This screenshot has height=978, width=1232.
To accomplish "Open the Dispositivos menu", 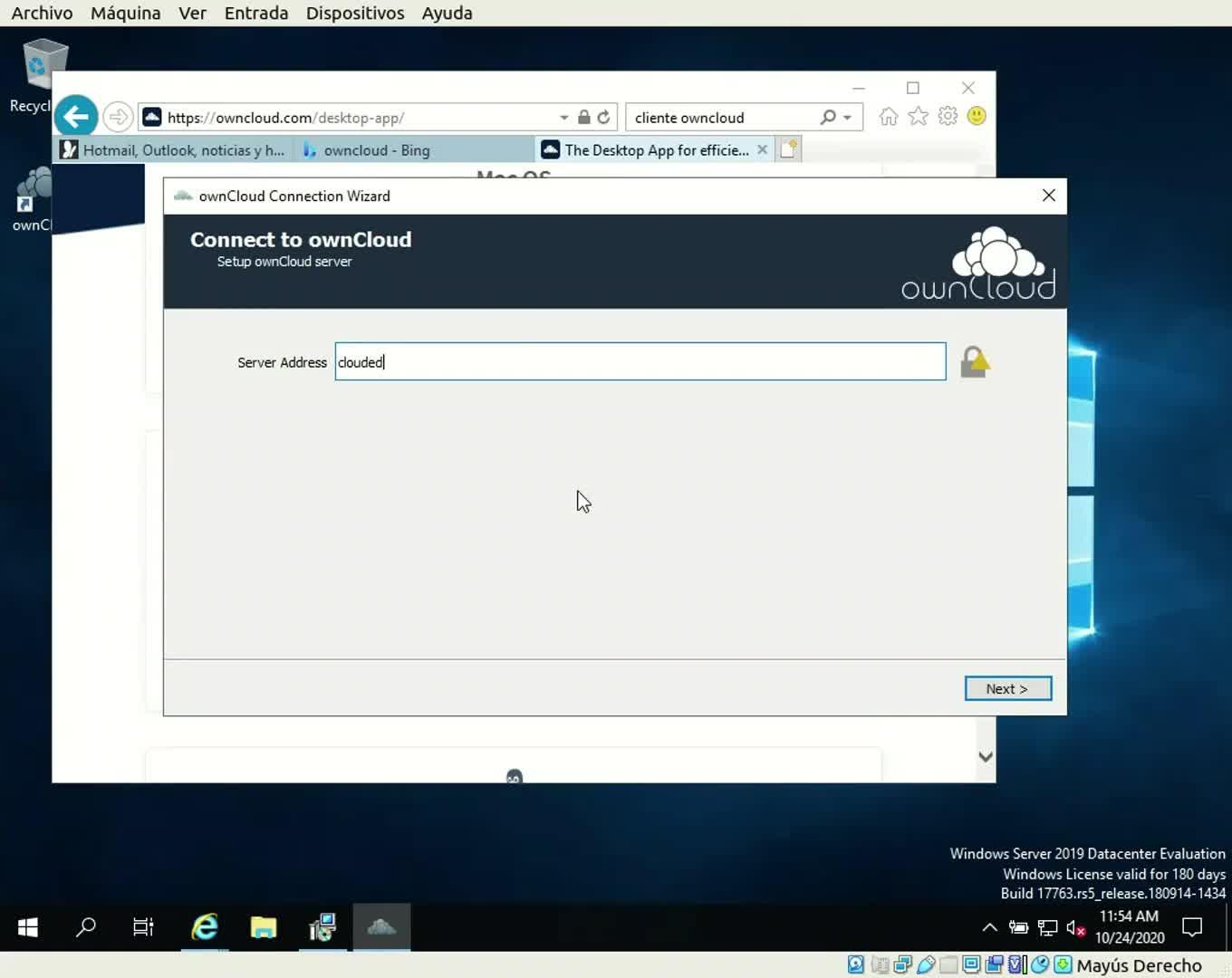I will pyautogui.click(x=354, y=13).
